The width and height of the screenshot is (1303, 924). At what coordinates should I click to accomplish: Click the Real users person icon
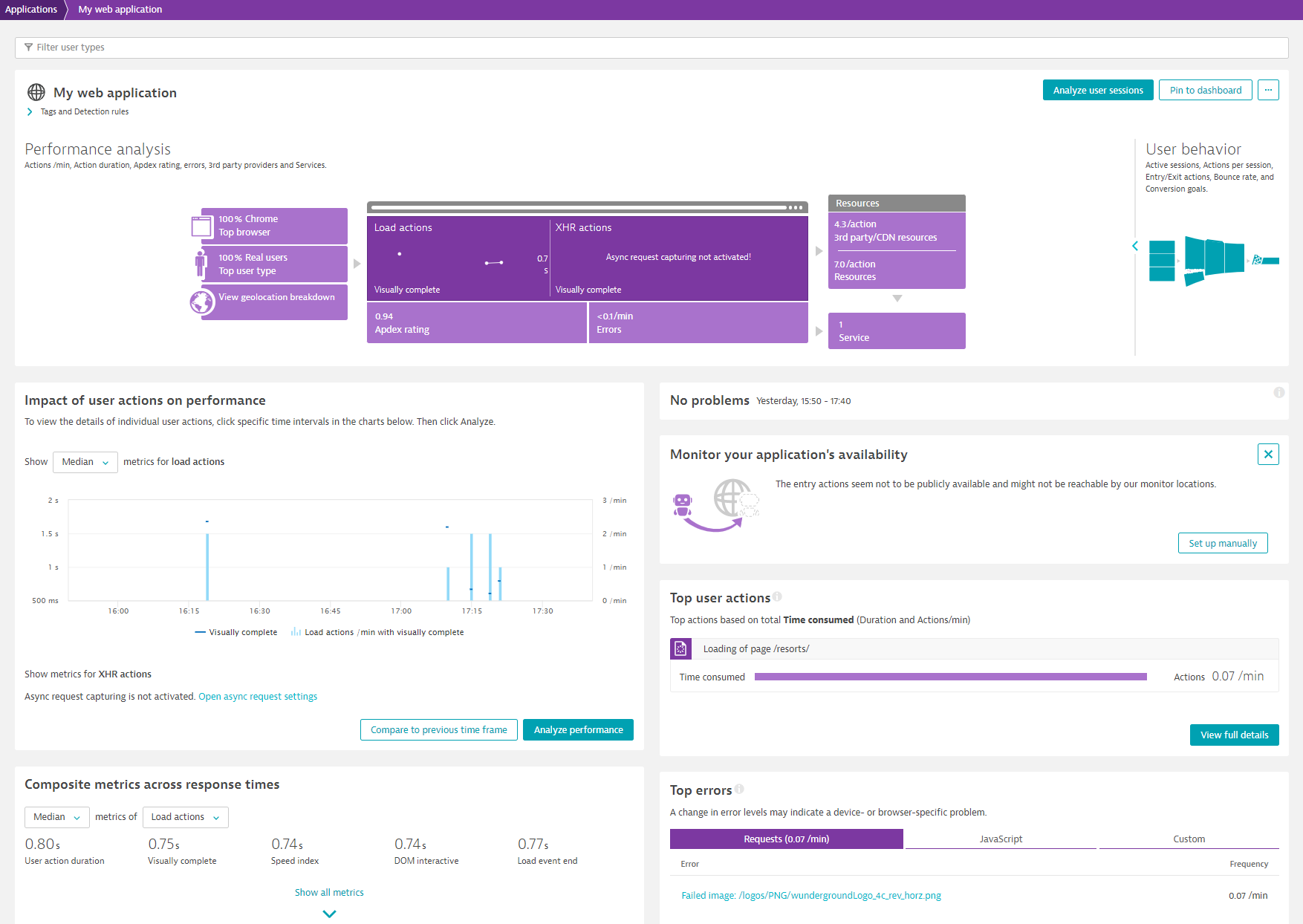201,264
